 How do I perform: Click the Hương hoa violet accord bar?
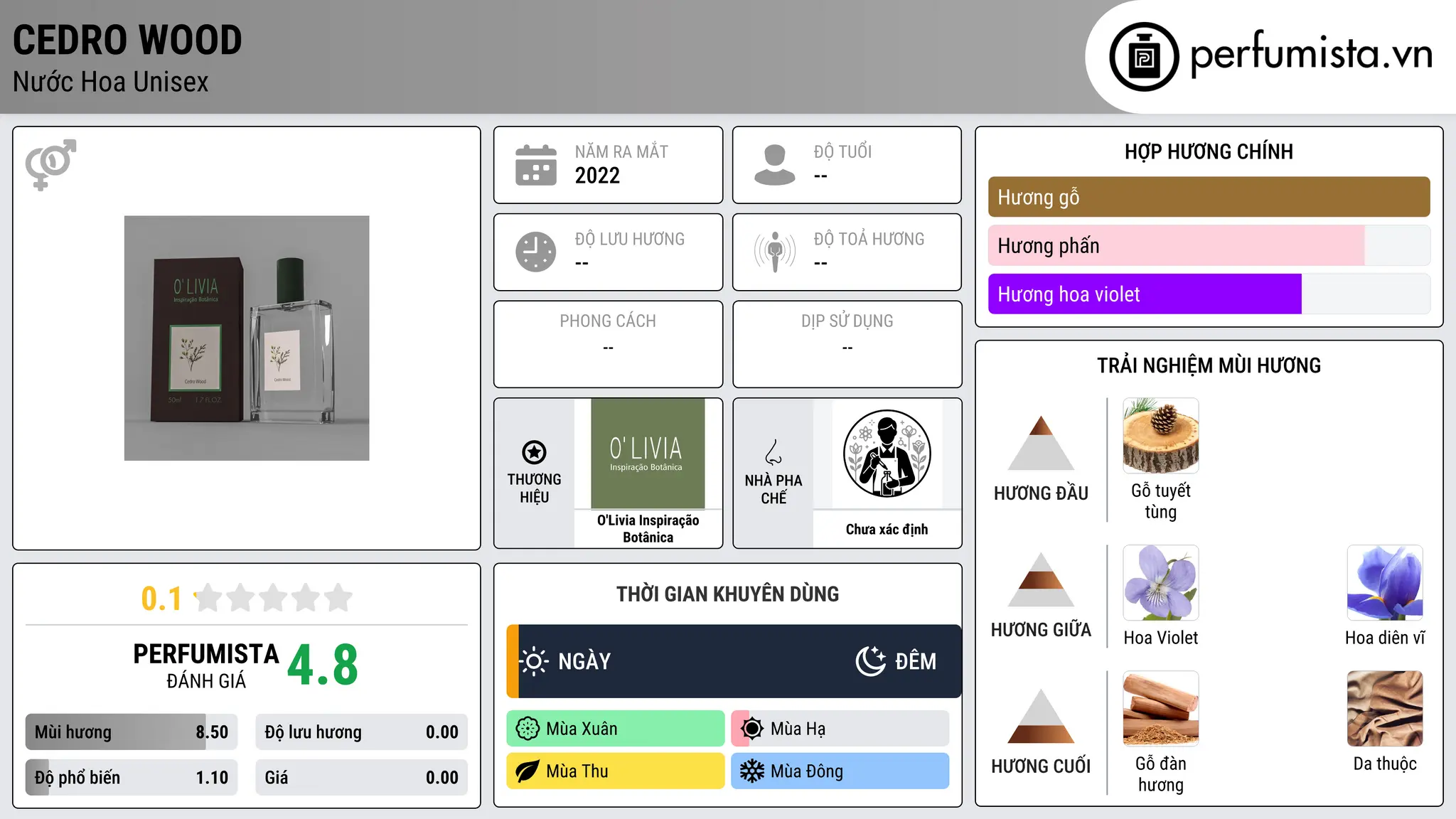(1209, 294)
